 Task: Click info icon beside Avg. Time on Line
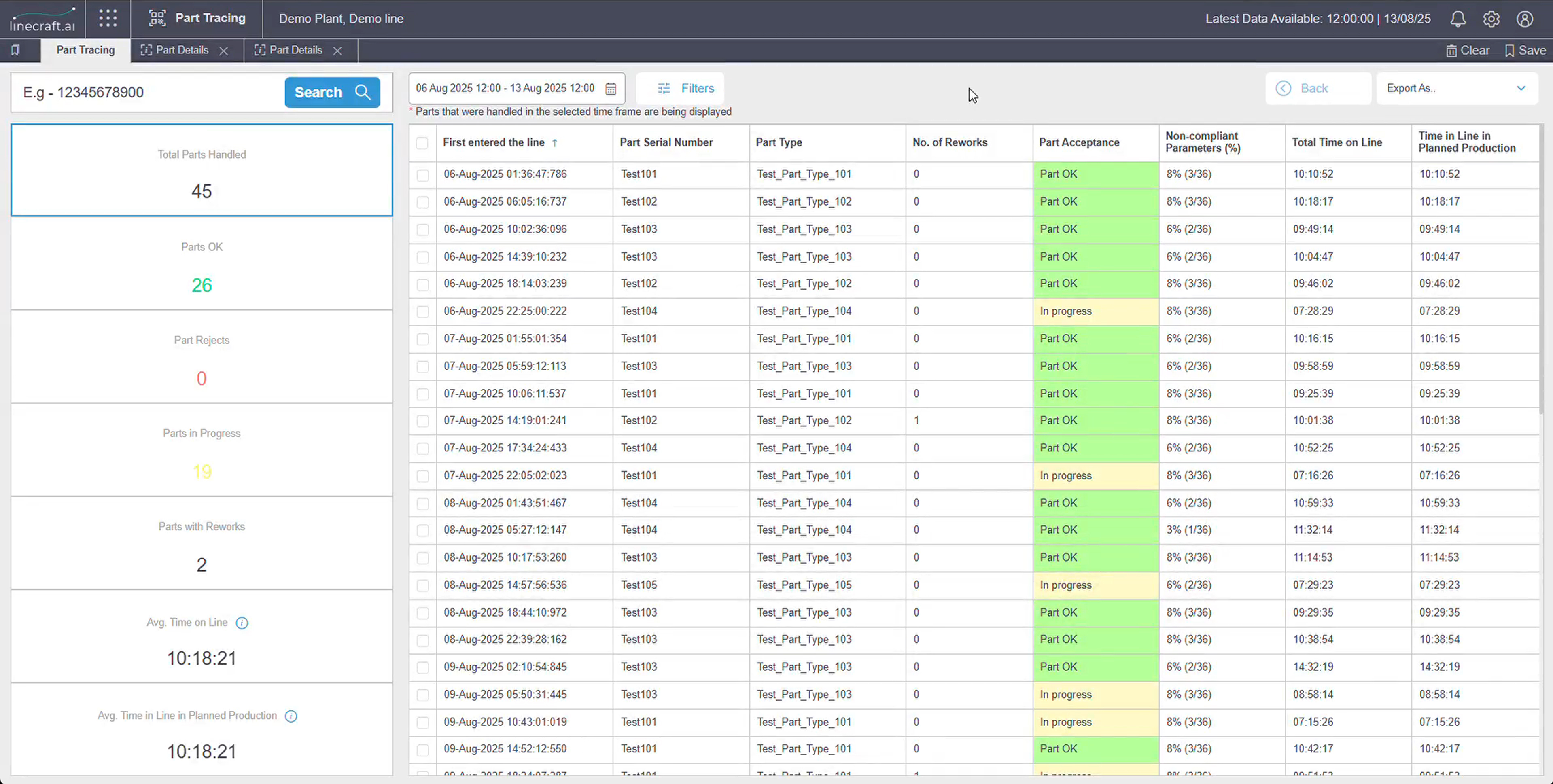[242, 623]
